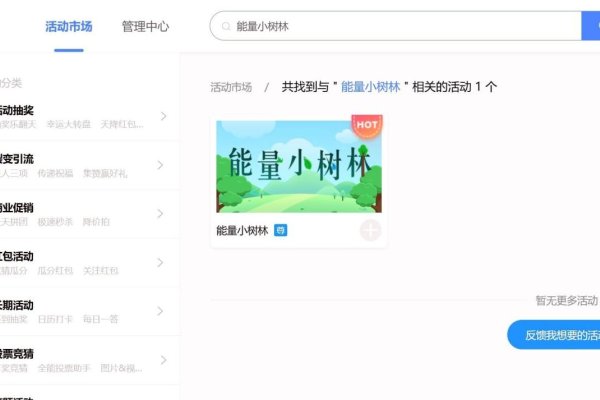600x400 pixels.
Task: Select the 活动抽奖 category heading
Action: (x=16, y=110)
